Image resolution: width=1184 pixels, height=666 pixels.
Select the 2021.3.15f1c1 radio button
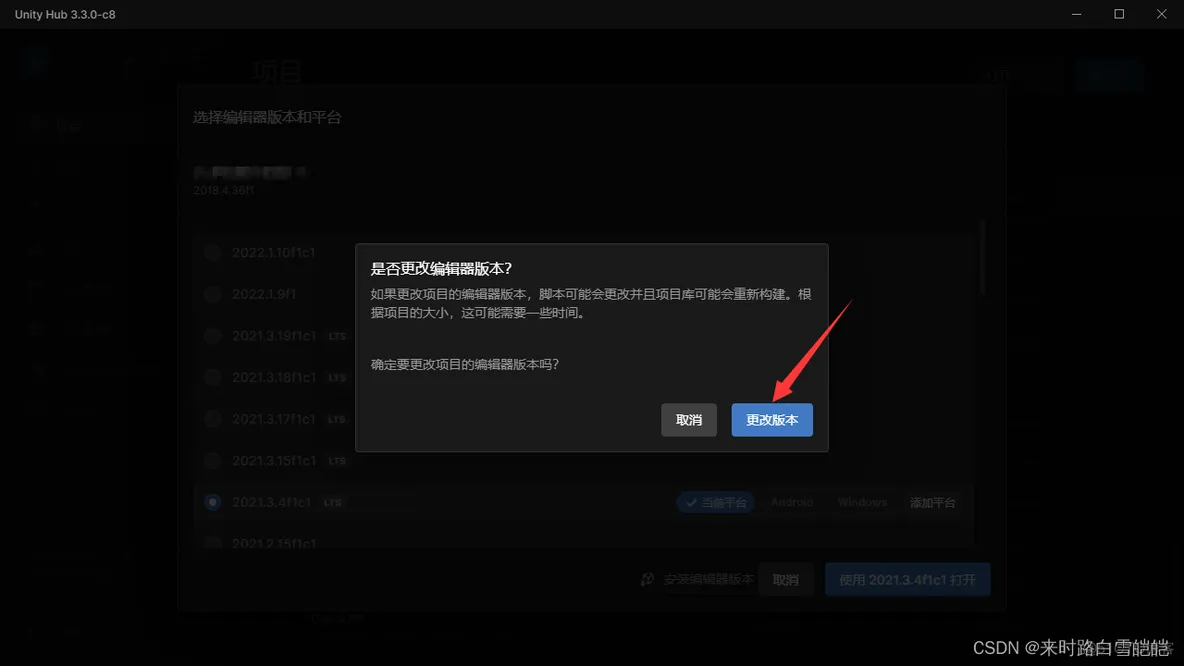click(213, 461)
